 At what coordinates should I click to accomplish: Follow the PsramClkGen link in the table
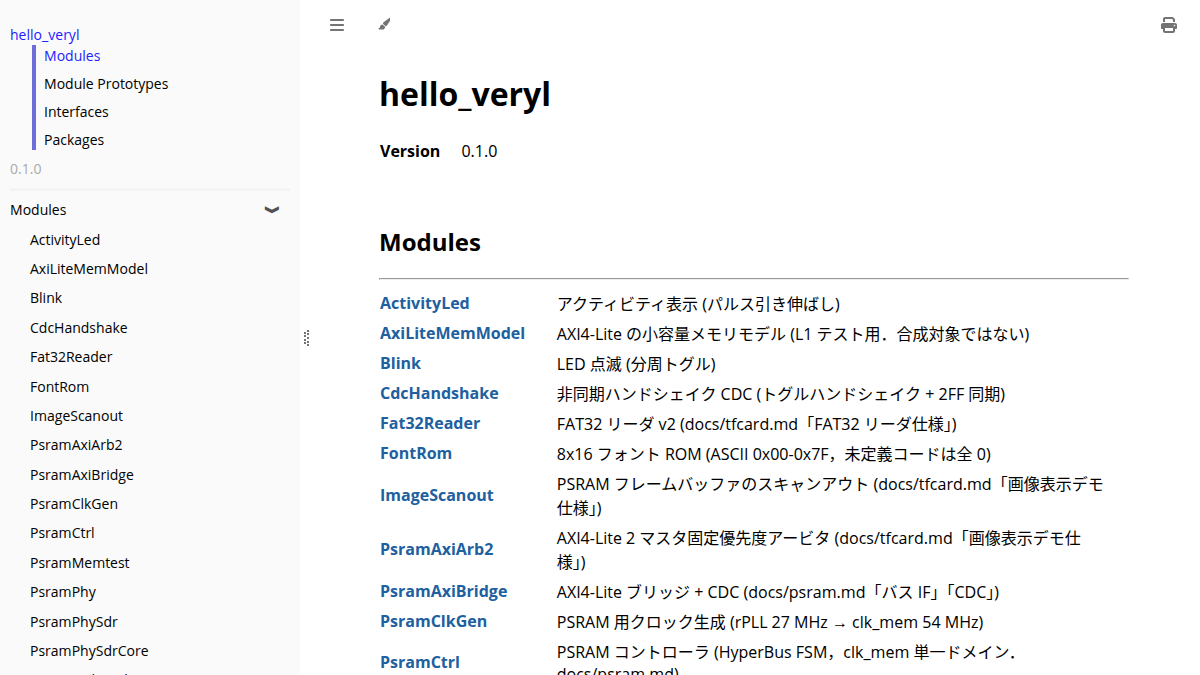point(434,621)
